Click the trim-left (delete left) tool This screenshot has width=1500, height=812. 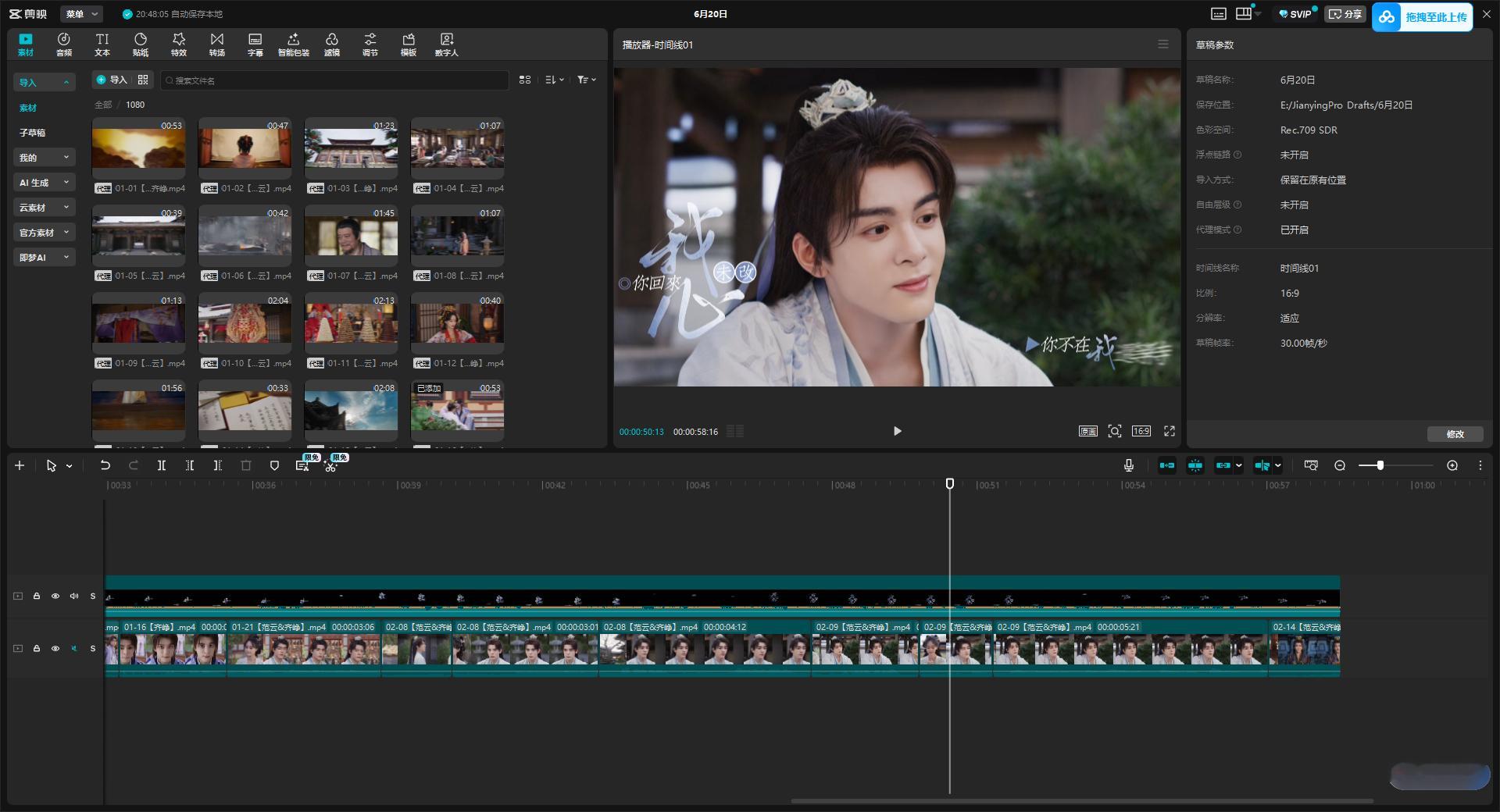click(x=190, y=465)
